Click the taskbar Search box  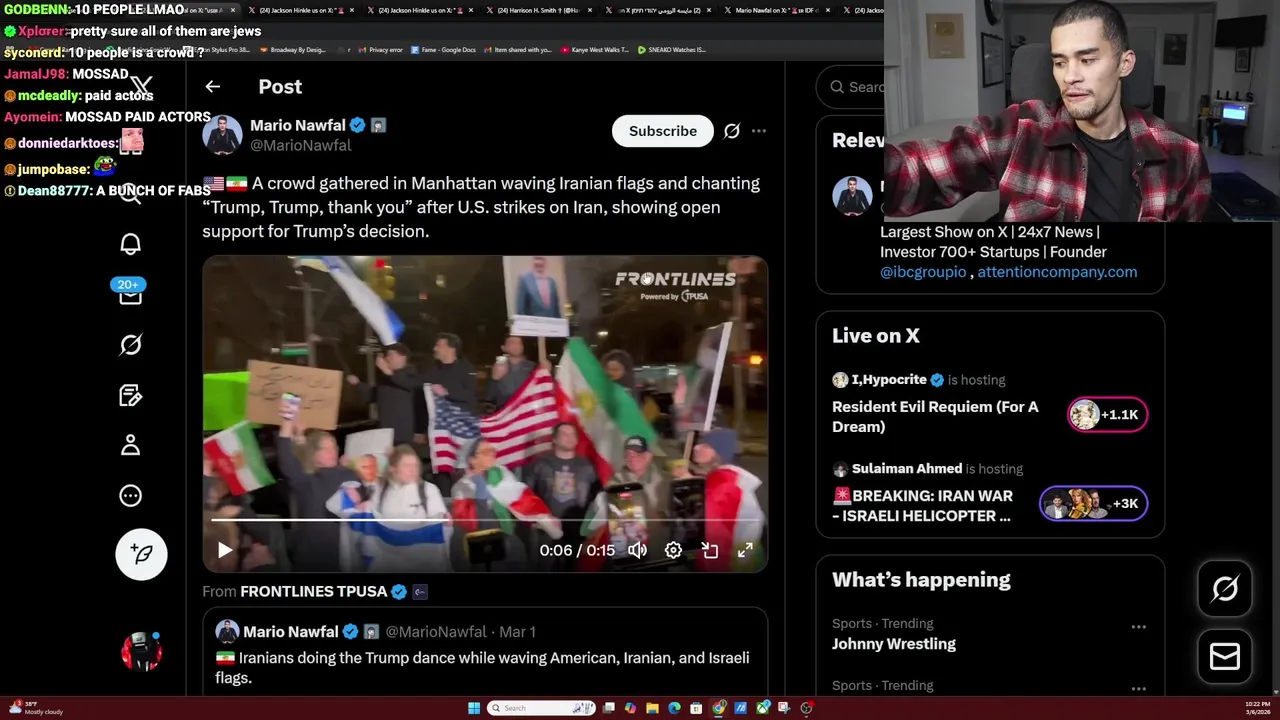[x=541, y=708]
